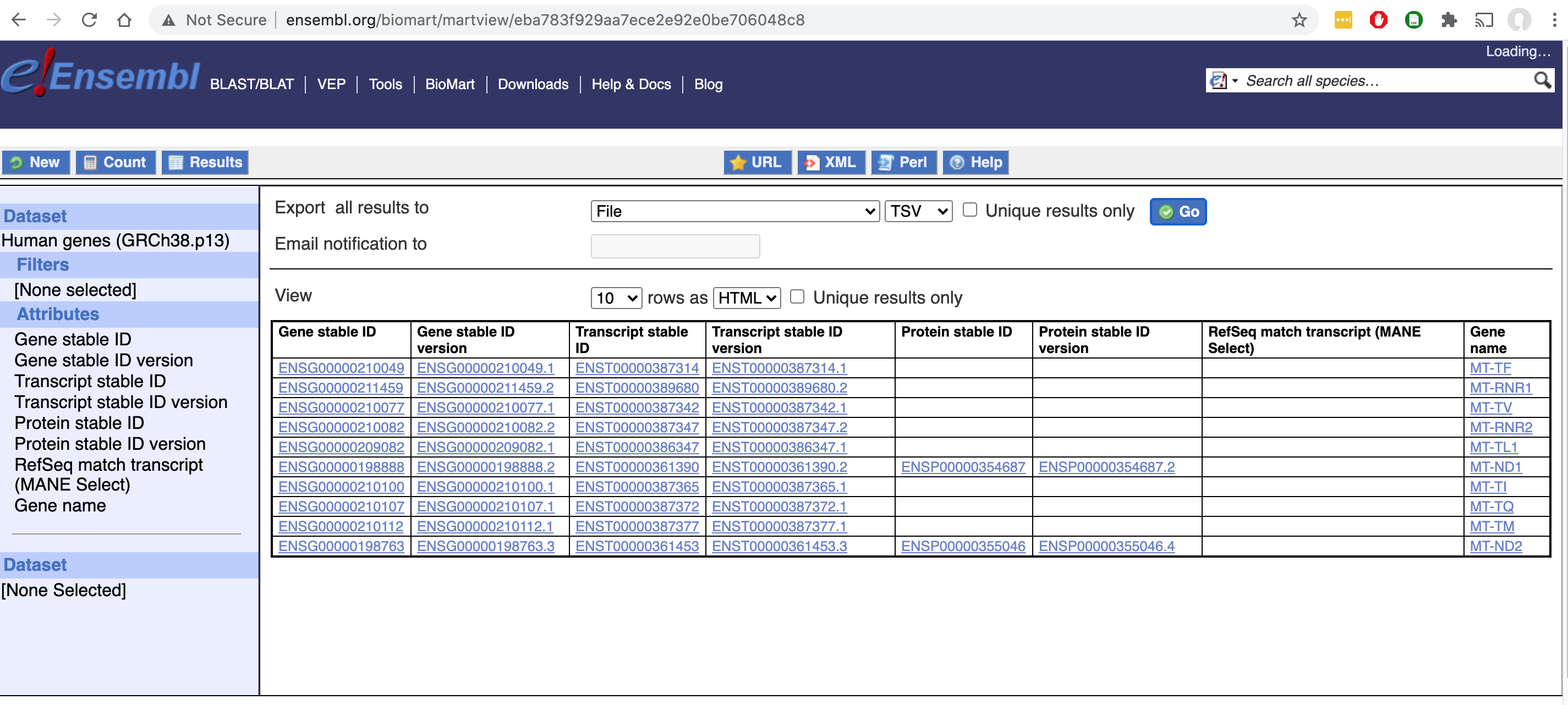Open the BioMart navigation item
1568x705 pixels.
tap(450, 85)
